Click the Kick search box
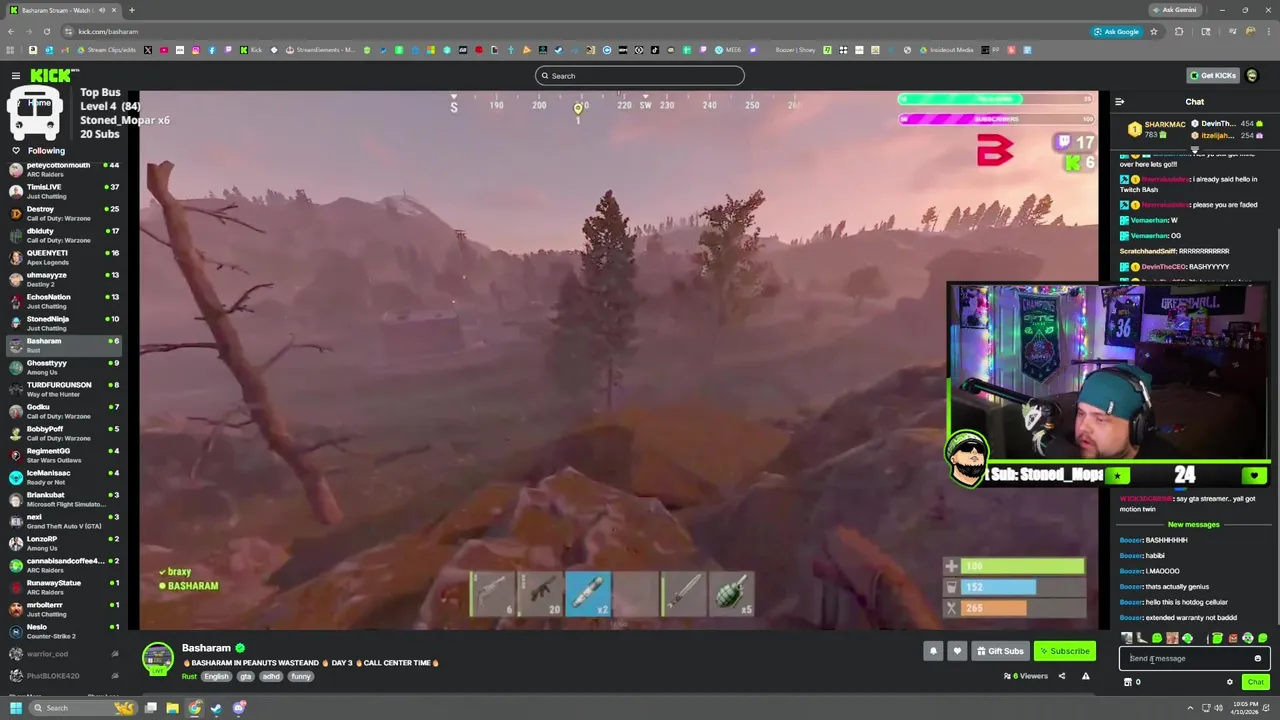This screenshot has width=1280, height=720. [x=640, y=76]
